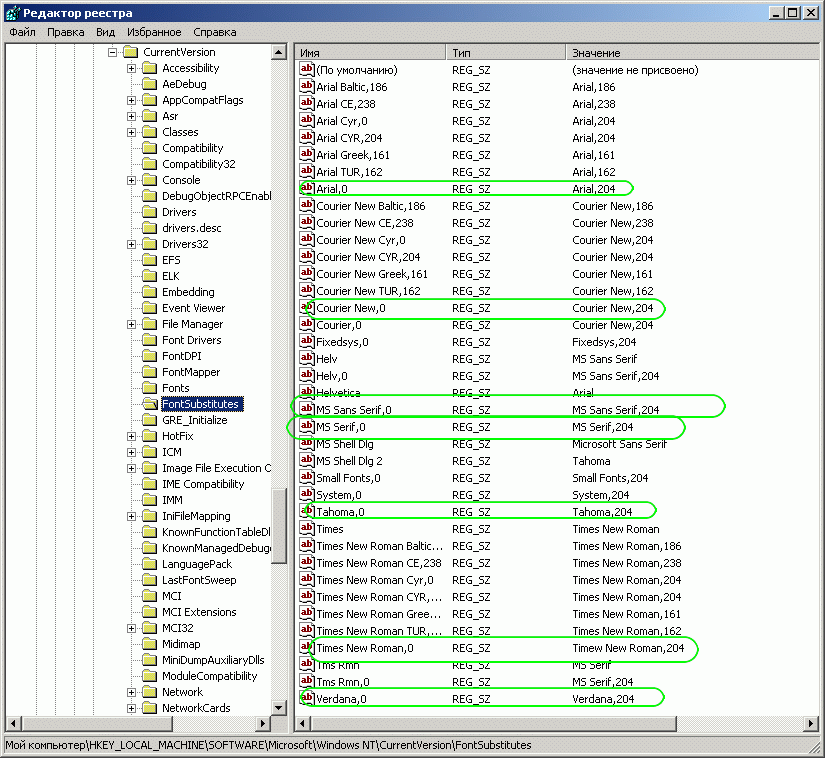825x758 pixels.
Task: Expand the Image File Execution key
Action: 132,468
